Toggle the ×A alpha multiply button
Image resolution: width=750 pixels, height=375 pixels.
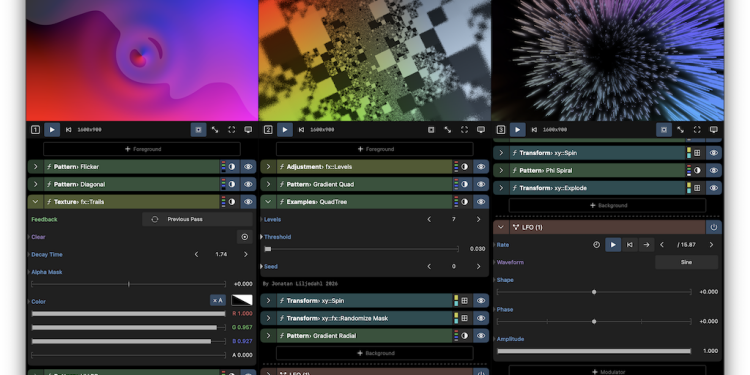[x=218, y=300]
